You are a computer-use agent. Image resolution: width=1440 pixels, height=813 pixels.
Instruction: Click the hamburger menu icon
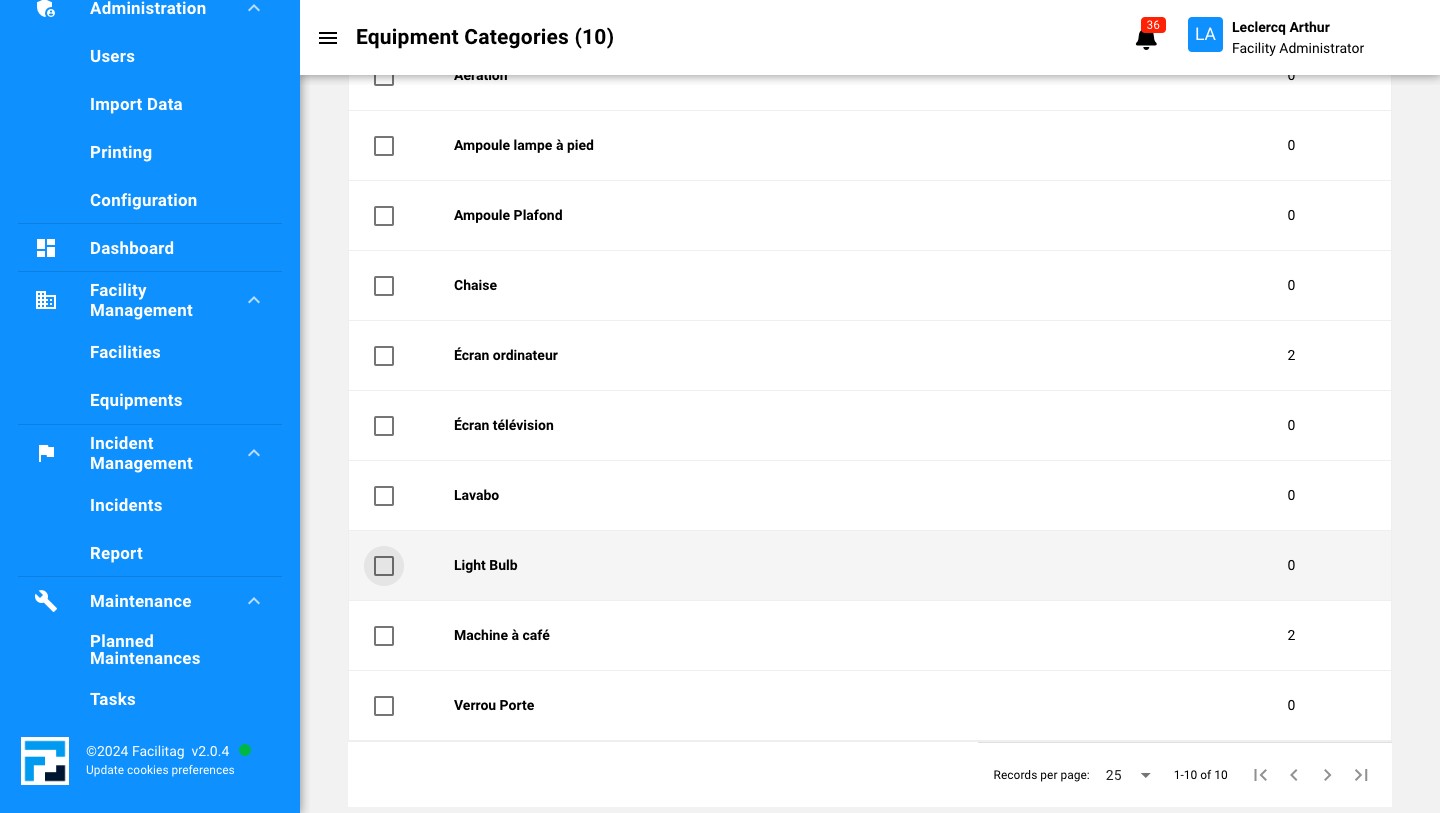(x=328, y=38)
